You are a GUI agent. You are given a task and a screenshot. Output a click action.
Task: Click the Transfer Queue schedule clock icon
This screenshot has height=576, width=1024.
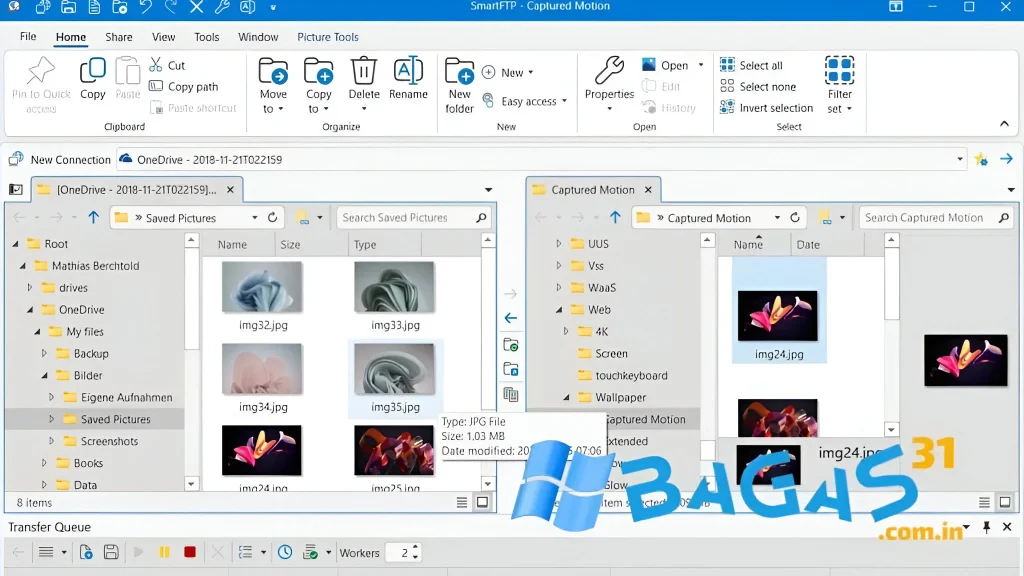pos(285,552)
